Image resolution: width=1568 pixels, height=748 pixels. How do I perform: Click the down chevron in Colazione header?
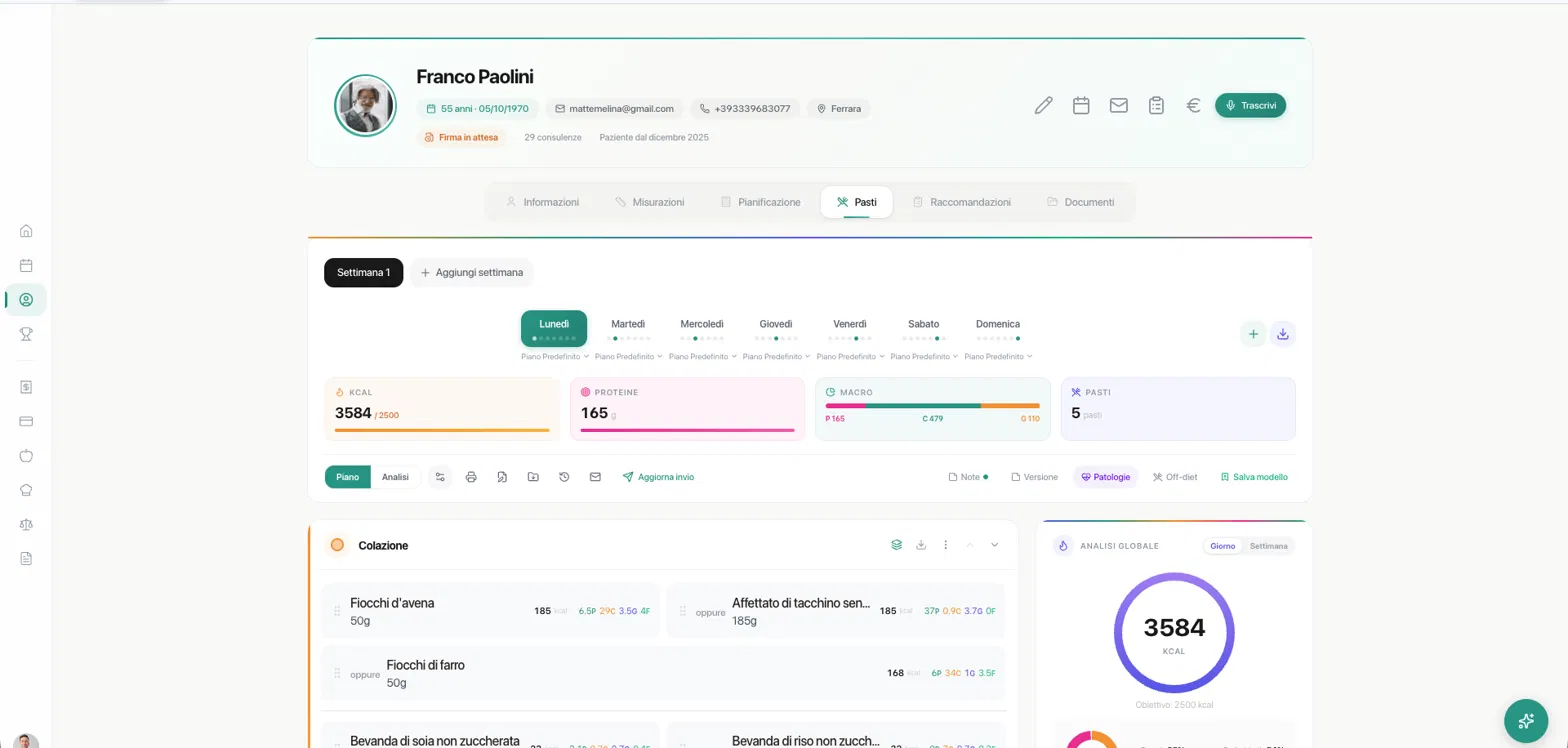click(x=994, y=545)
